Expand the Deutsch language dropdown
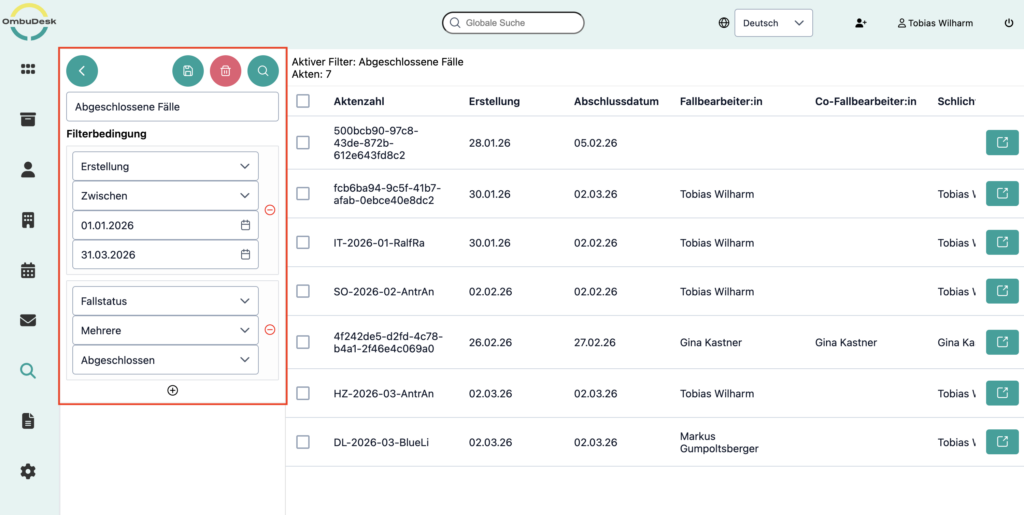The height and width of the screenshot is (515, 1024). (773, 23)
